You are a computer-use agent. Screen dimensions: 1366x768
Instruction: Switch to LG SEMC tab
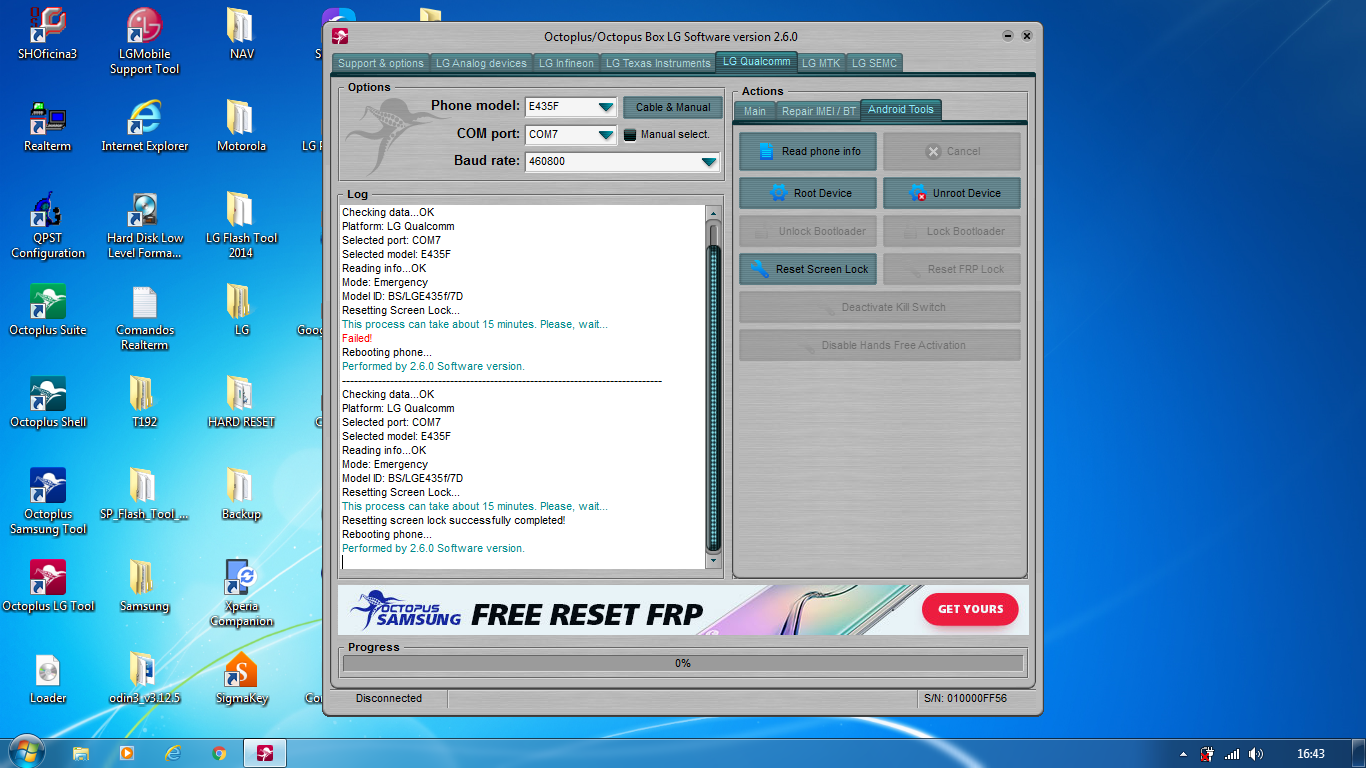tap(874, 63)
